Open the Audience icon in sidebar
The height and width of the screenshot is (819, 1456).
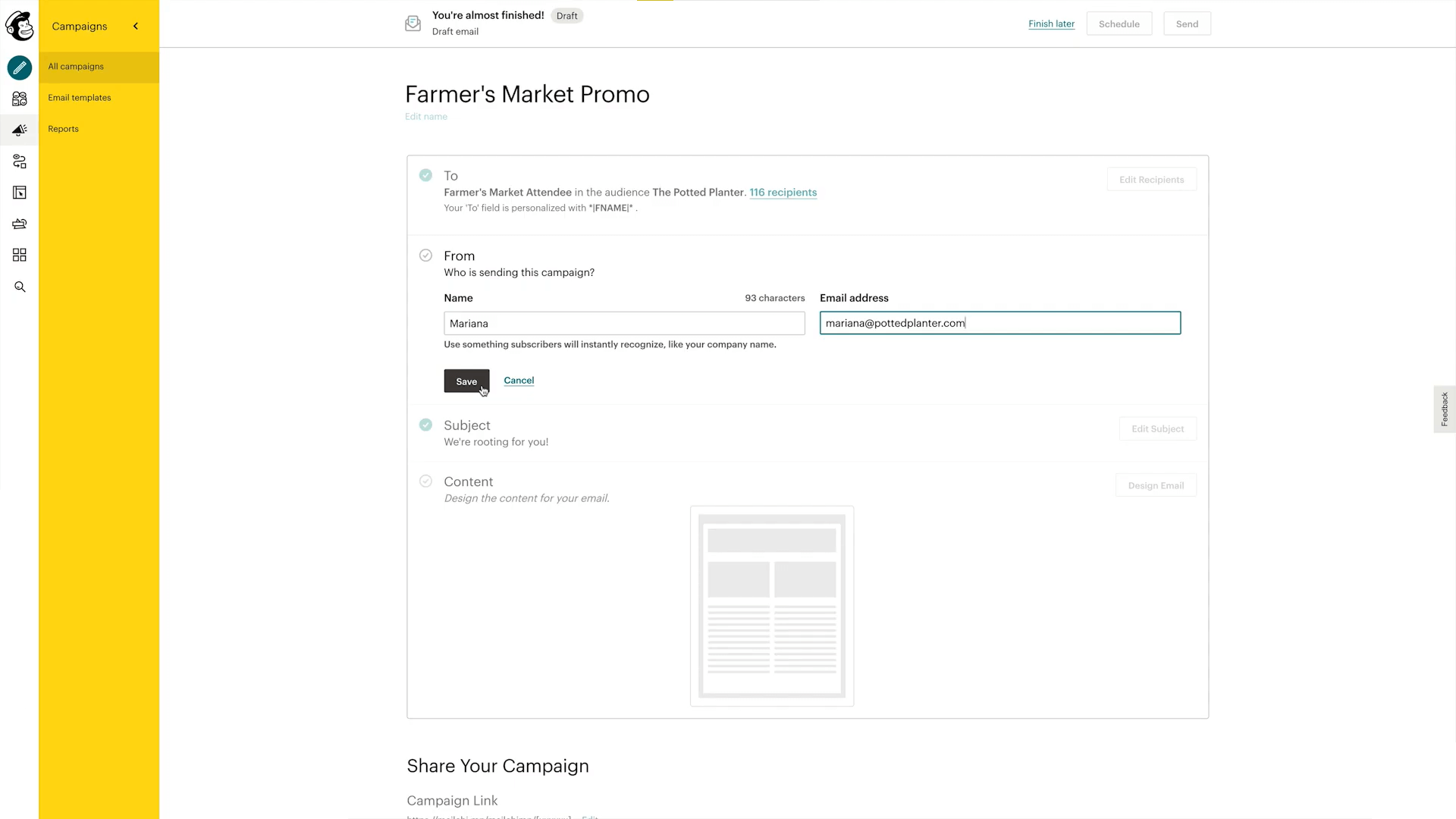point(20,99)
